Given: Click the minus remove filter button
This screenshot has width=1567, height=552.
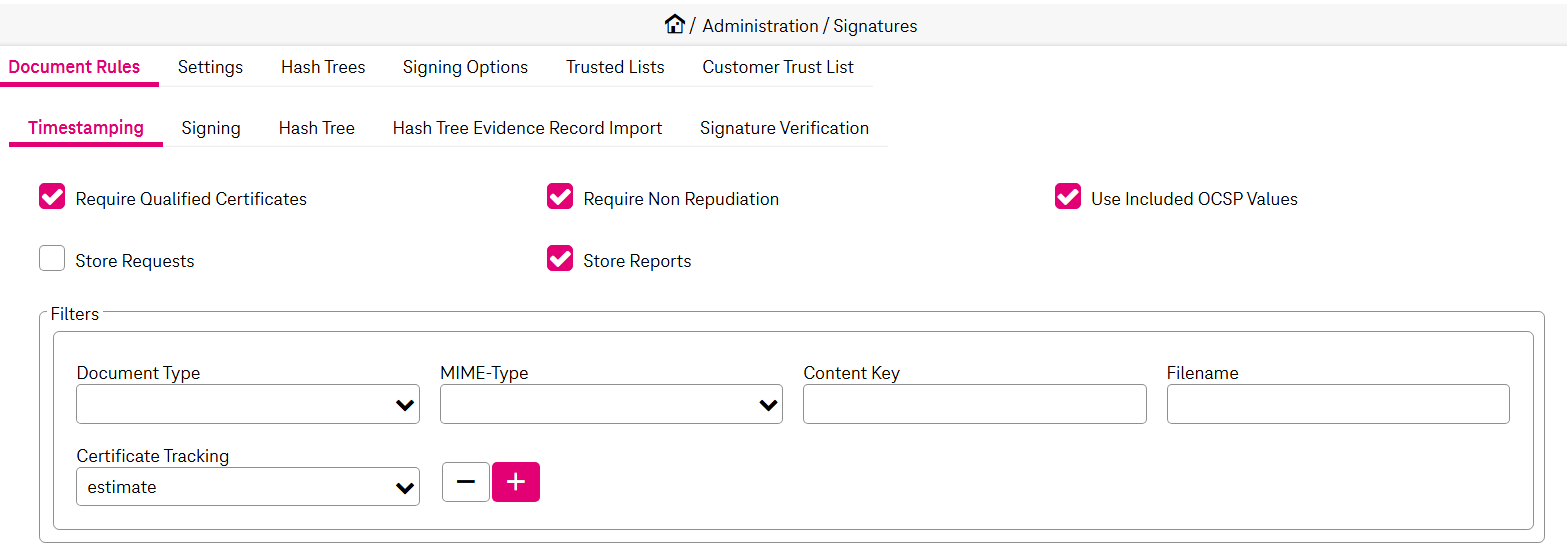Looking at the screenshot, I should click(466, 482).
